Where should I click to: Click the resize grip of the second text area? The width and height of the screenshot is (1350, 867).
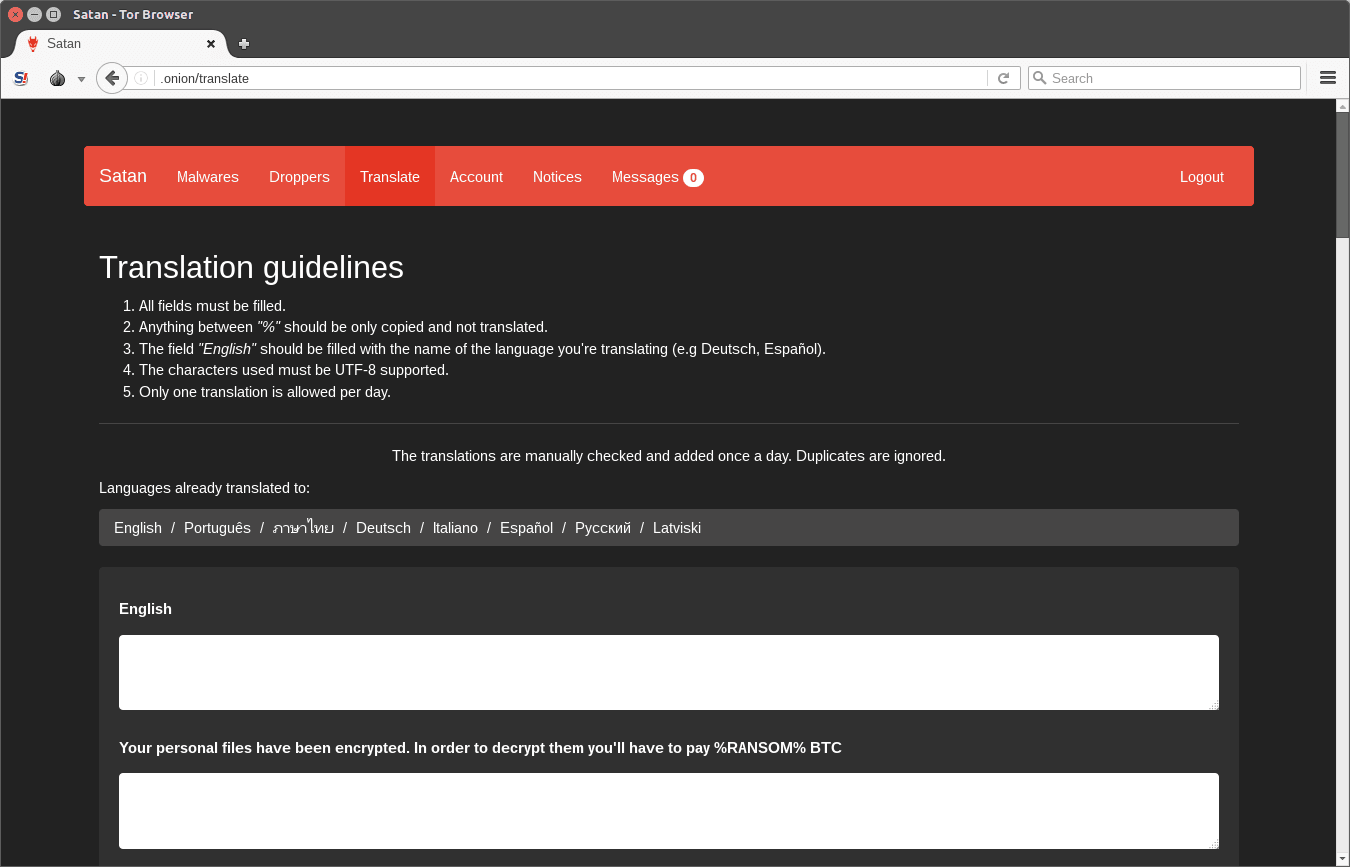1213,843
